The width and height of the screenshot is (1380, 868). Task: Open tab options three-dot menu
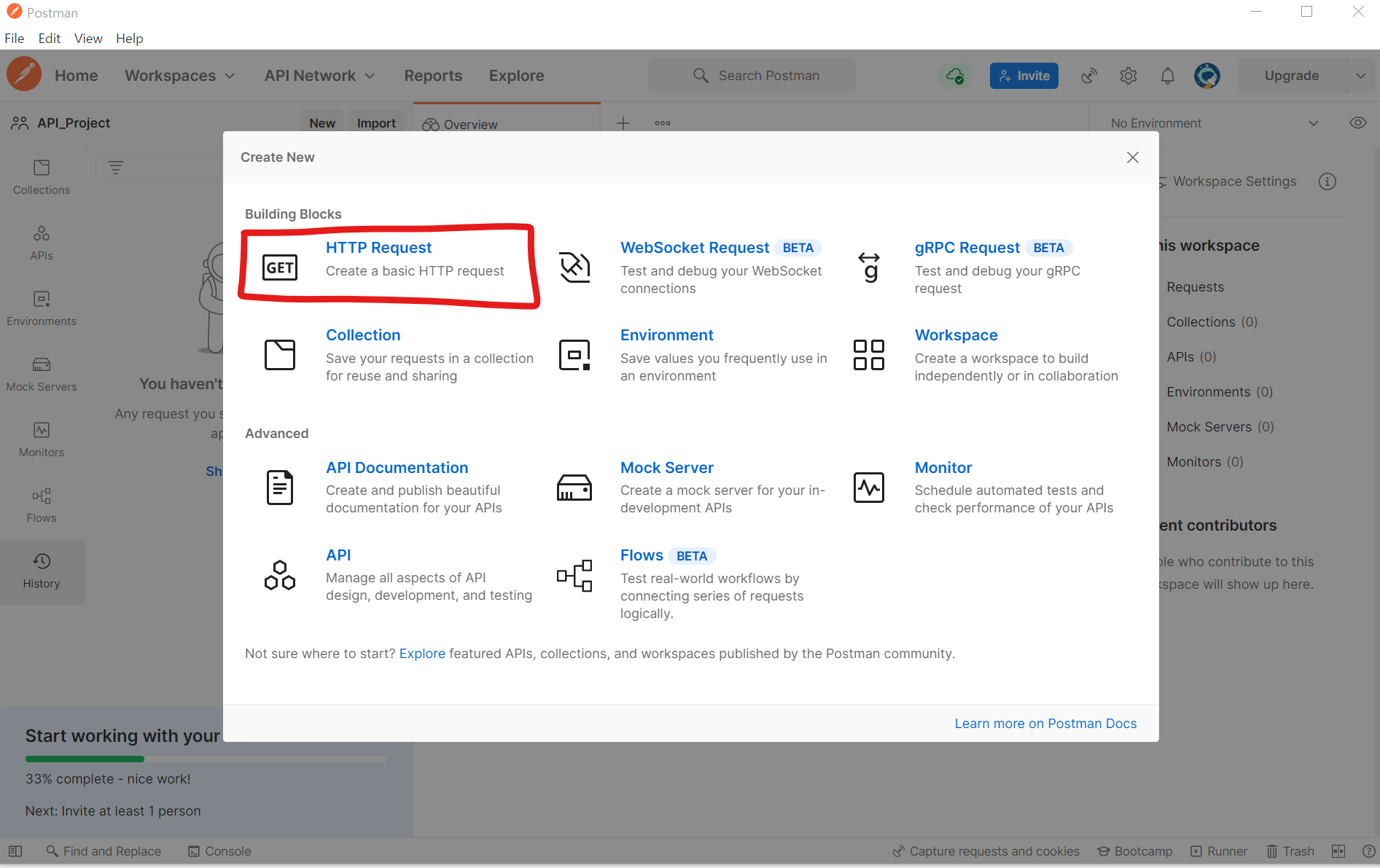(x=663, y=123)
